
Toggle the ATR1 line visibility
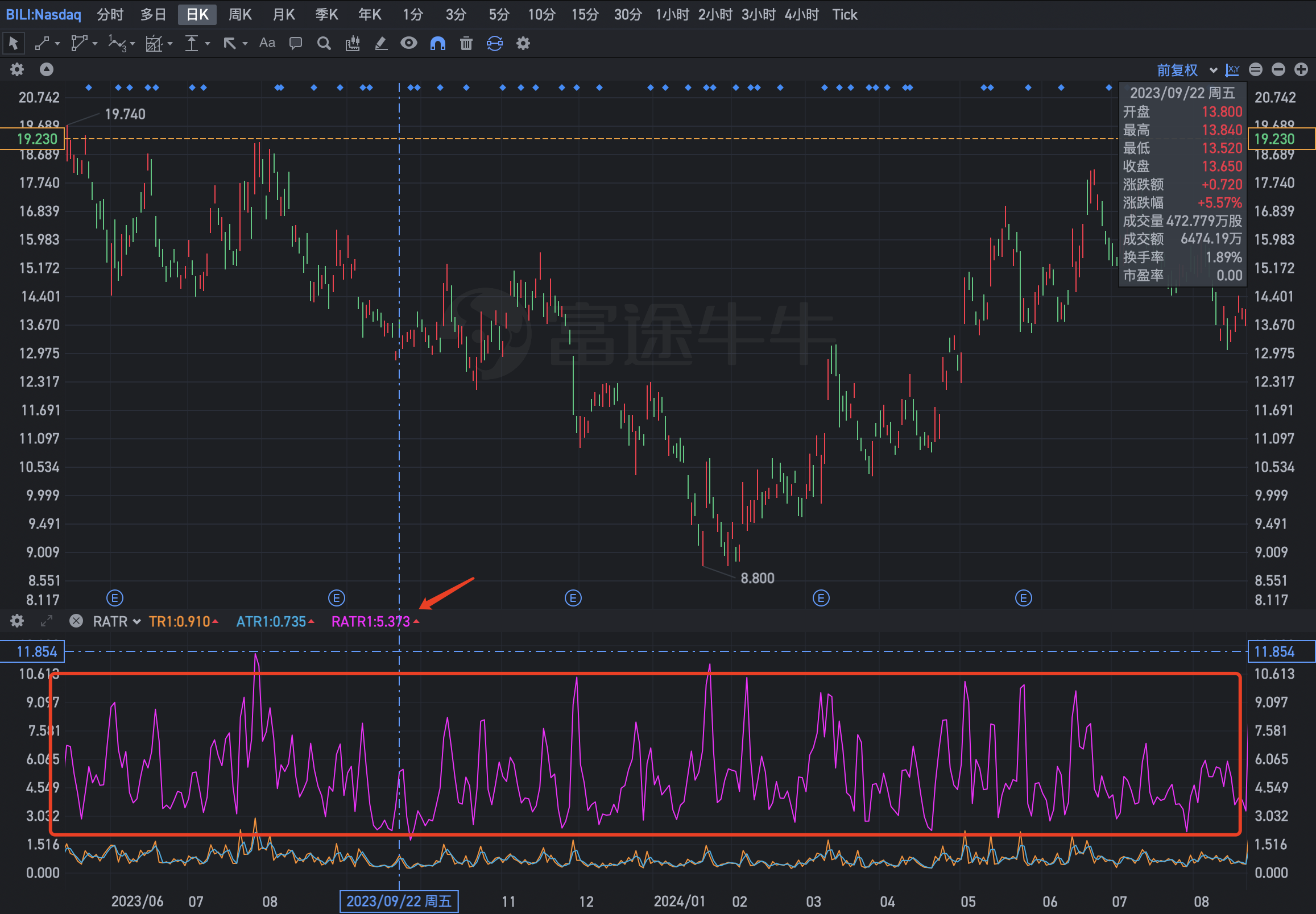click(275, 621)
